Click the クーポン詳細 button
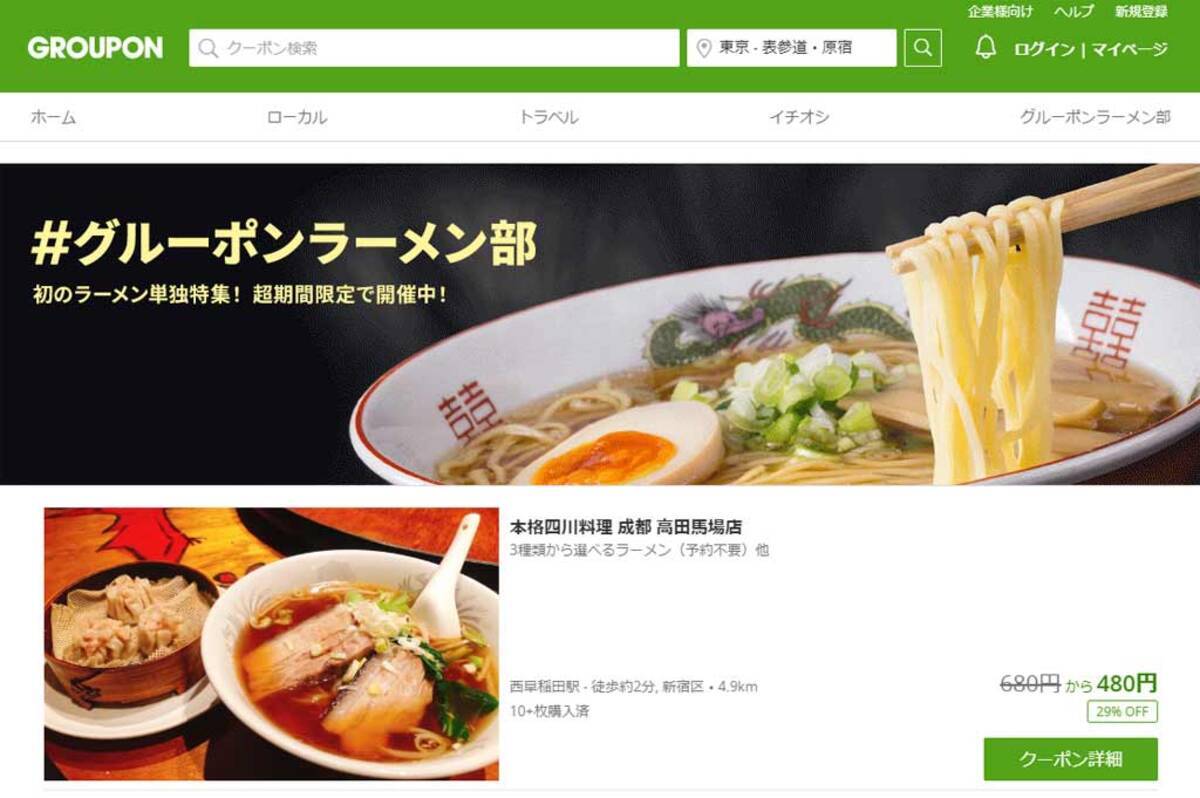The width and height of the screenshot is (1200, 798). (x=1070, y=759)
